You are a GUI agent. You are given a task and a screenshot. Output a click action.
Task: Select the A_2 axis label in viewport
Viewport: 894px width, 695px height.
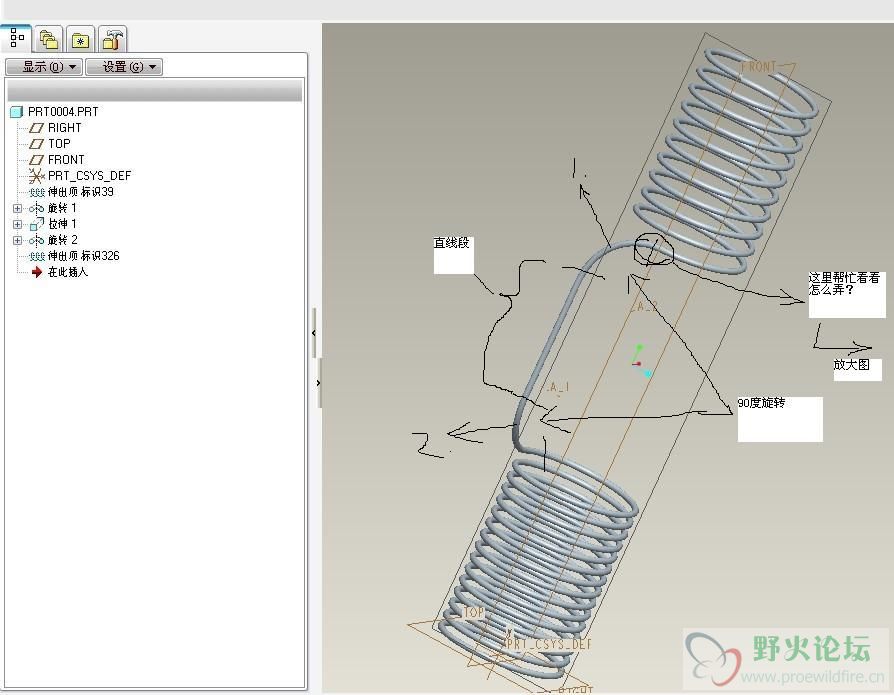(x=646, y=307)
